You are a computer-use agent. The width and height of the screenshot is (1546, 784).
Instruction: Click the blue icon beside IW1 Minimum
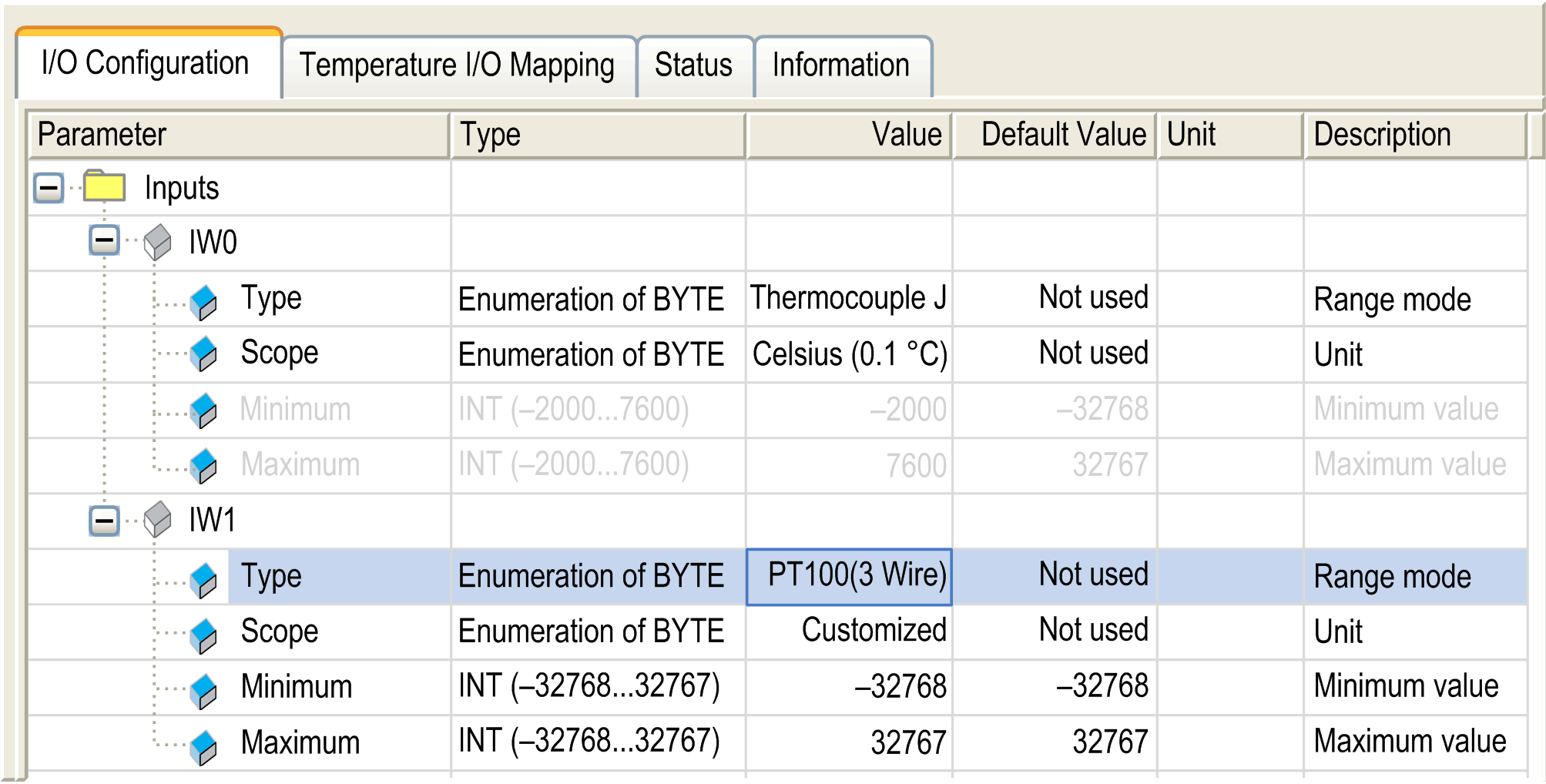[x=204, y=691]
